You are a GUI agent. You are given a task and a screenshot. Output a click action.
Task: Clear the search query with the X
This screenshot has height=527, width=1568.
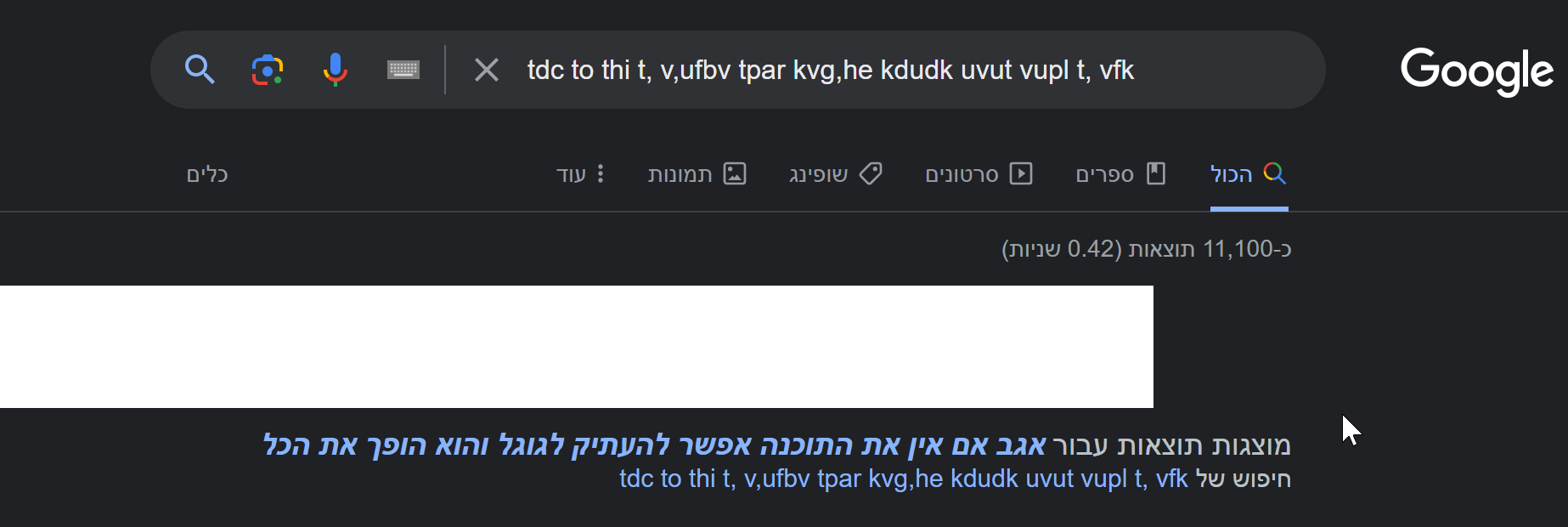pyautogui.click(x=486, y=71)
